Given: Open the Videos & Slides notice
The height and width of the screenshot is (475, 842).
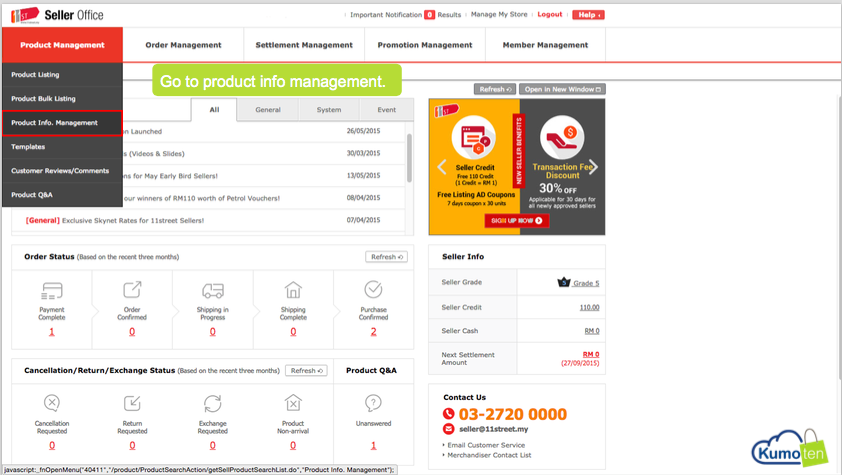Looking at the screenshot, I should tap(154, 154).
